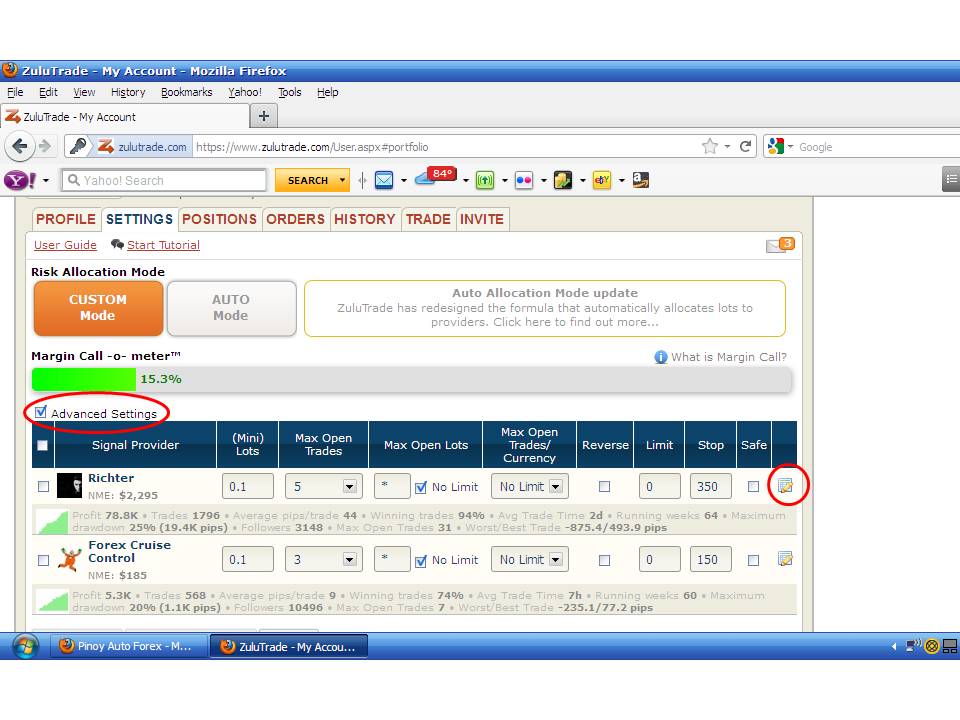Click the info icon beside What is Margin Call
This screenshot has height=720, width=960.
pyautogui.click(x=661, y=357)
